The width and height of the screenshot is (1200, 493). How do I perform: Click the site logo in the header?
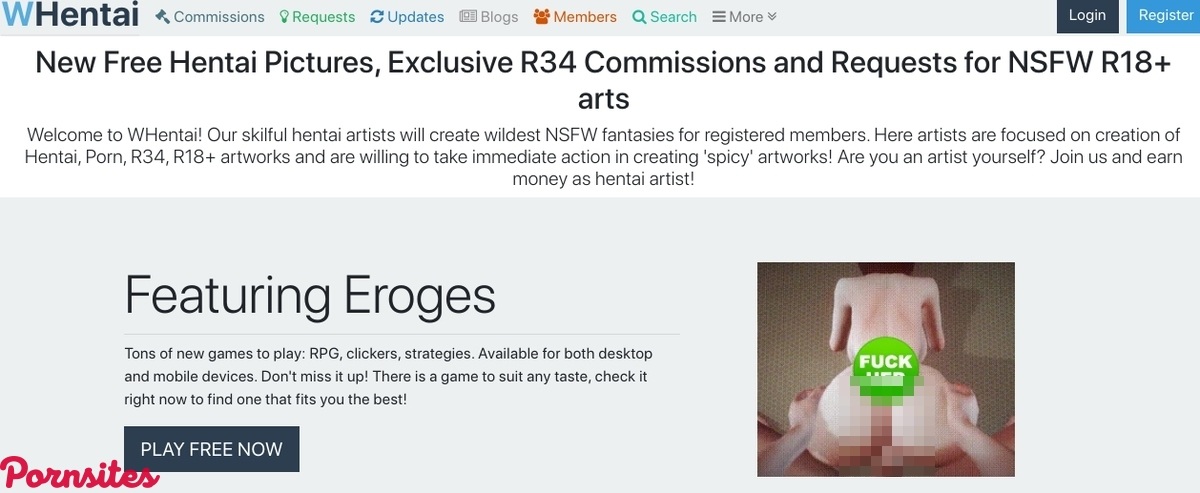coord(69,16)
